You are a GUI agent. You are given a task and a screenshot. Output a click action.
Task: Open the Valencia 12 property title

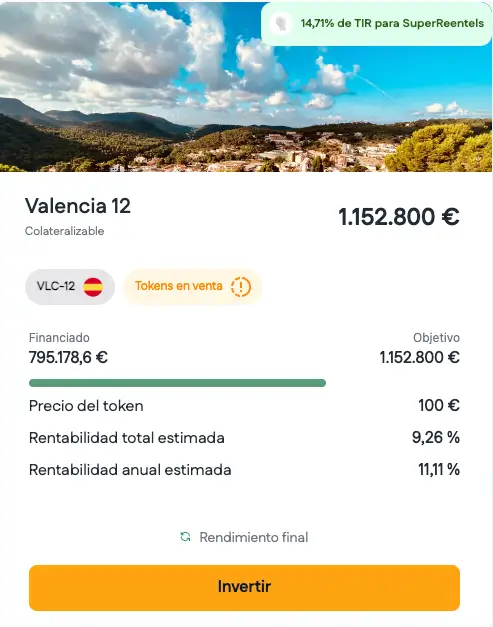pyautogui.click(x=78, y=206)
